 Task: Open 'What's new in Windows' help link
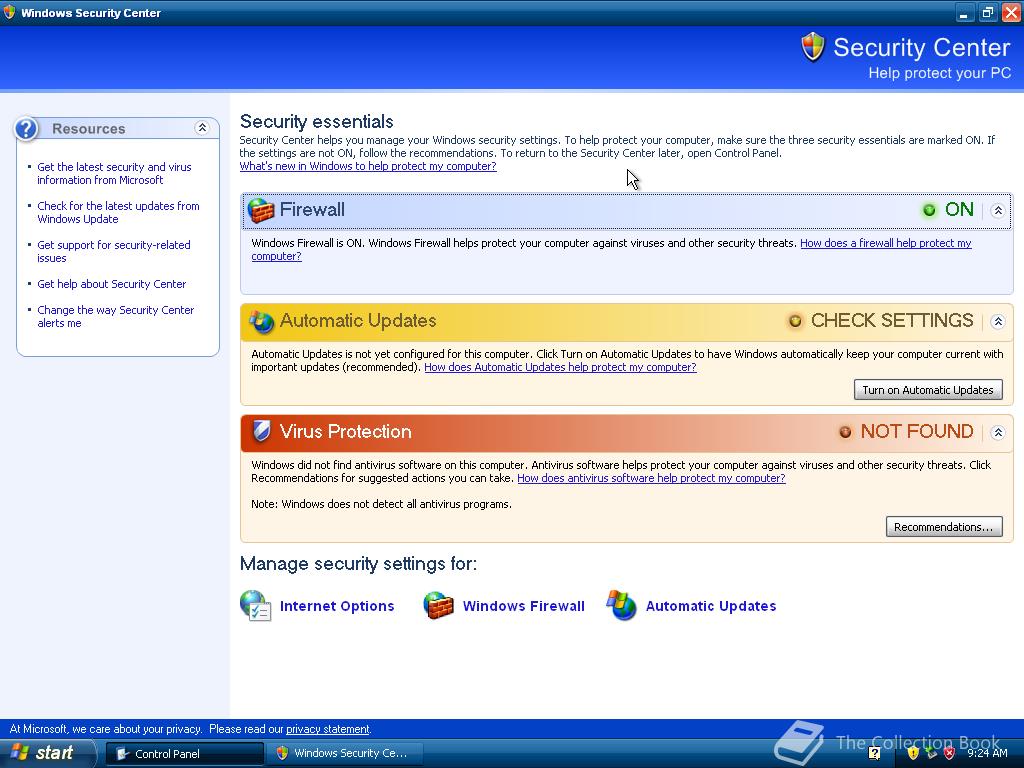click(368, 166)
